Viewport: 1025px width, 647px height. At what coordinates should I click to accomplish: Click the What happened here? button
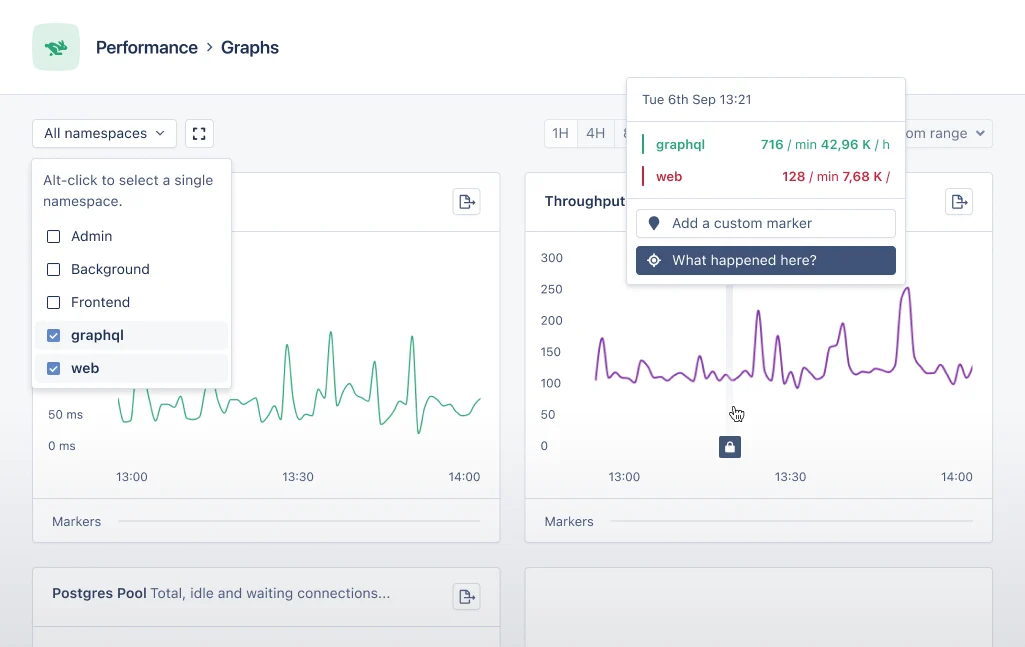765,260
